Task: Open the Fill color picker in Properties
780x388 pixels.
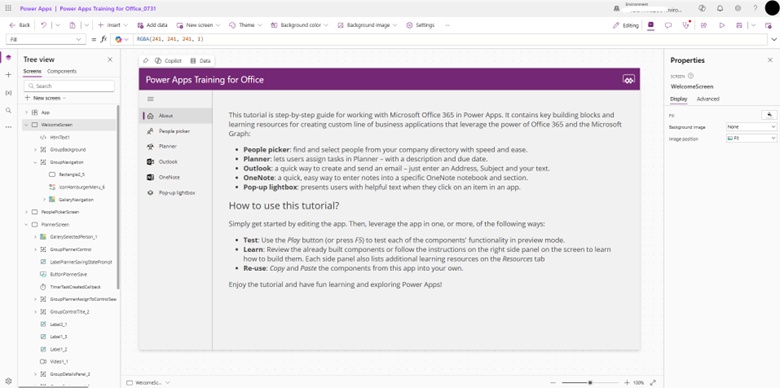Action: [769, 115]
